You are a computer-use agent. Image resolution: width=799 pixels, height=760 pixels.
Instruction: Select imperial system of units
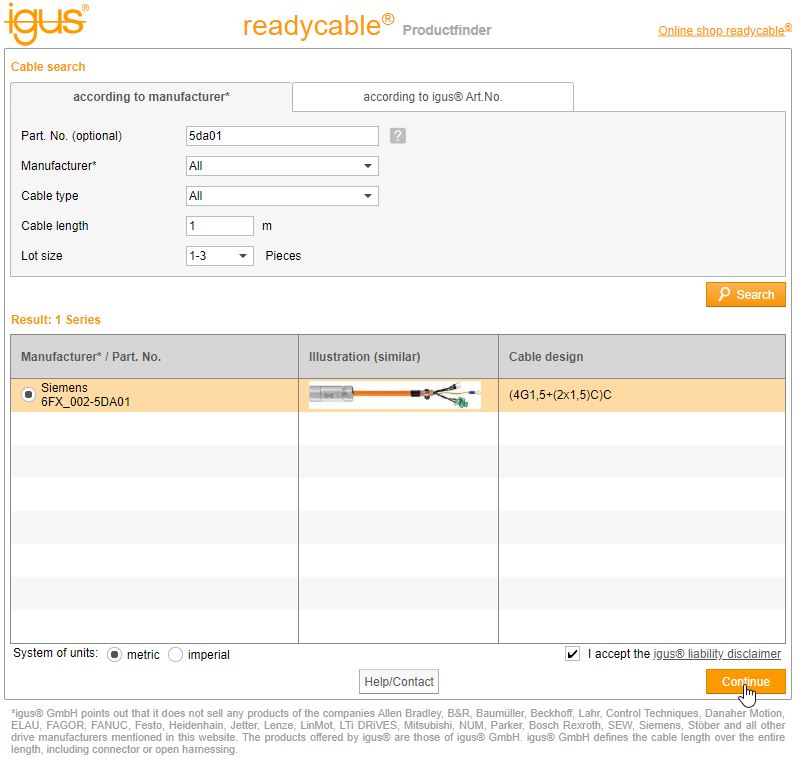[x=176, y=654]
